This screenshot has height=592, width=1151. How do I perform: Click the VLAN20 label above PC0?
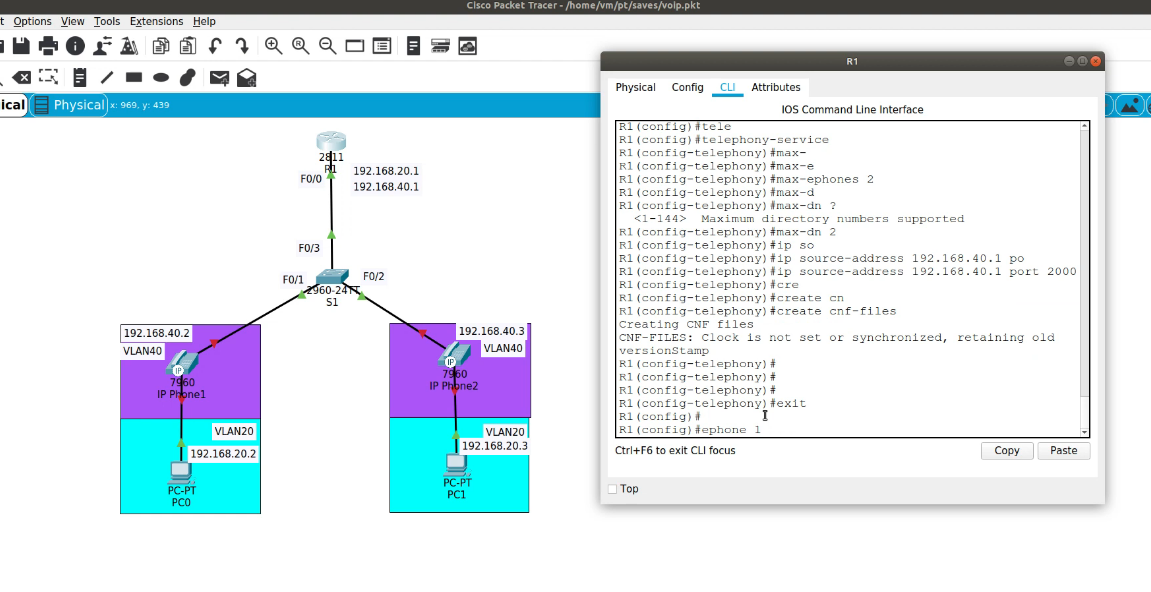[234, 431]
